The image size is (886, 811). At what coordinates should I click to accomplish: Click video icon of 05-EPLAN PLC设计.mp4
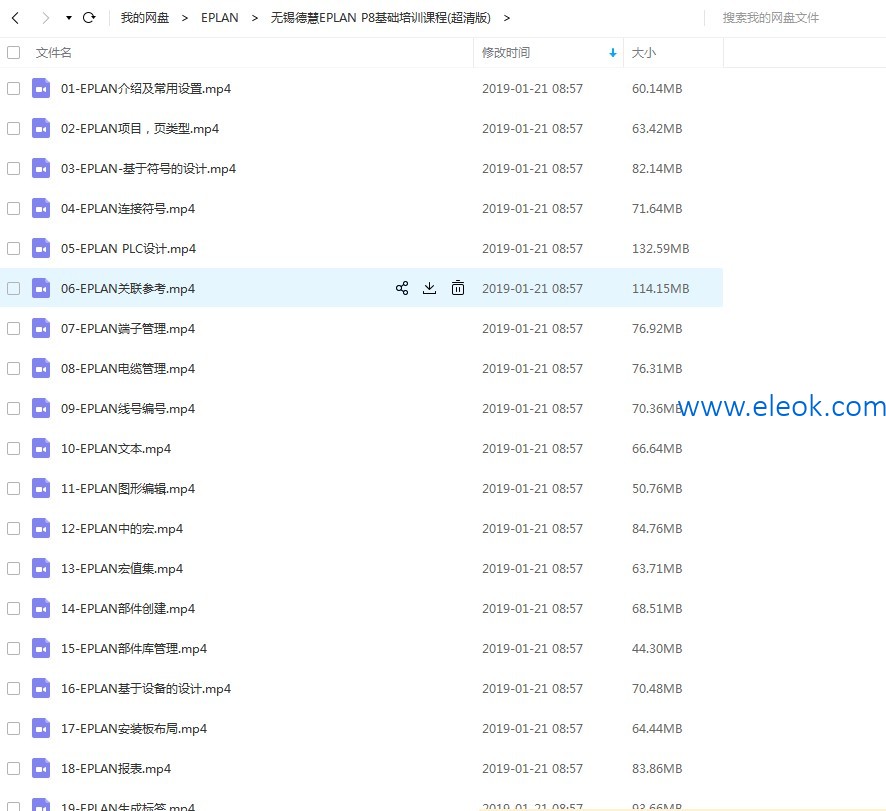41,249
